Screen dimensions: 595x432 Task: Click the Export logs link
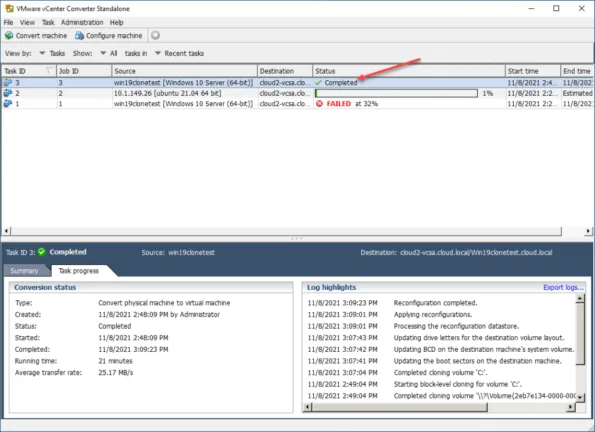point(563,287)
